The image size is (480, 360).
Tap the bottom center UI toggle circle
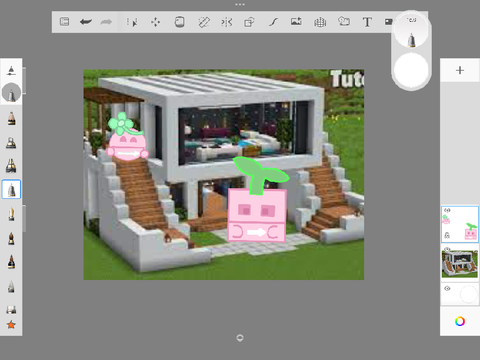[240, 338]
